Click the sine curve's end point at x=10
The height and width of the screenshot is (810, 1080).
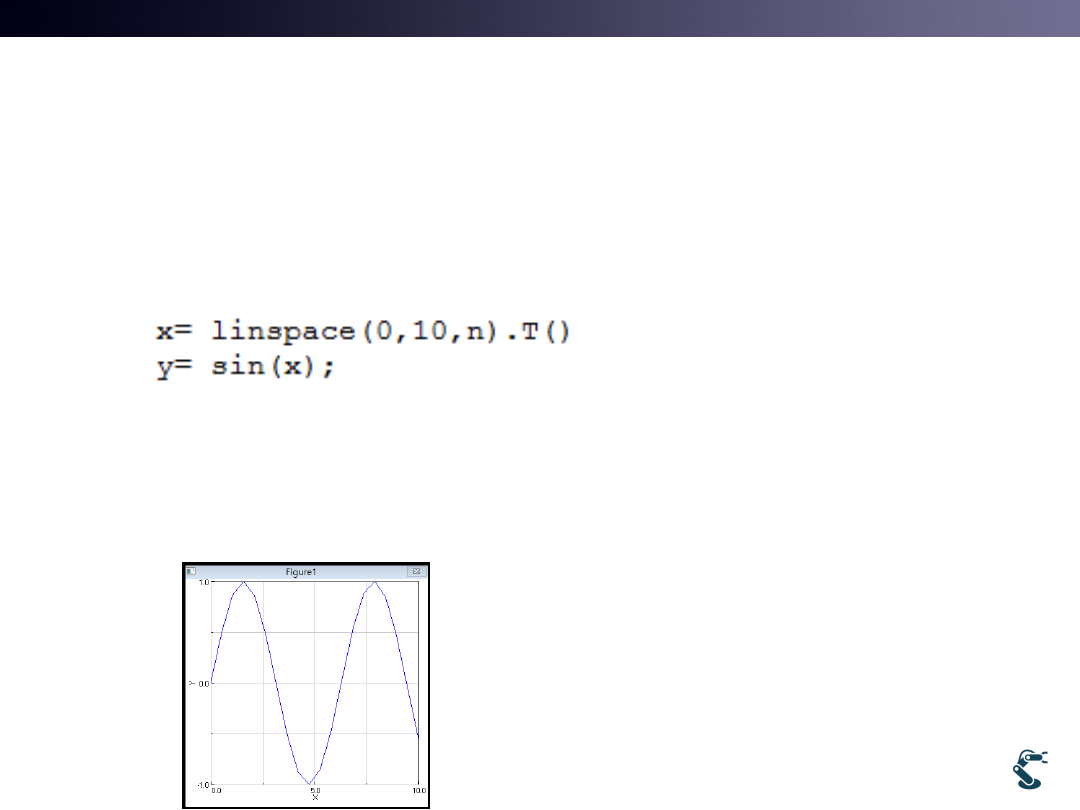pos(417,737)
